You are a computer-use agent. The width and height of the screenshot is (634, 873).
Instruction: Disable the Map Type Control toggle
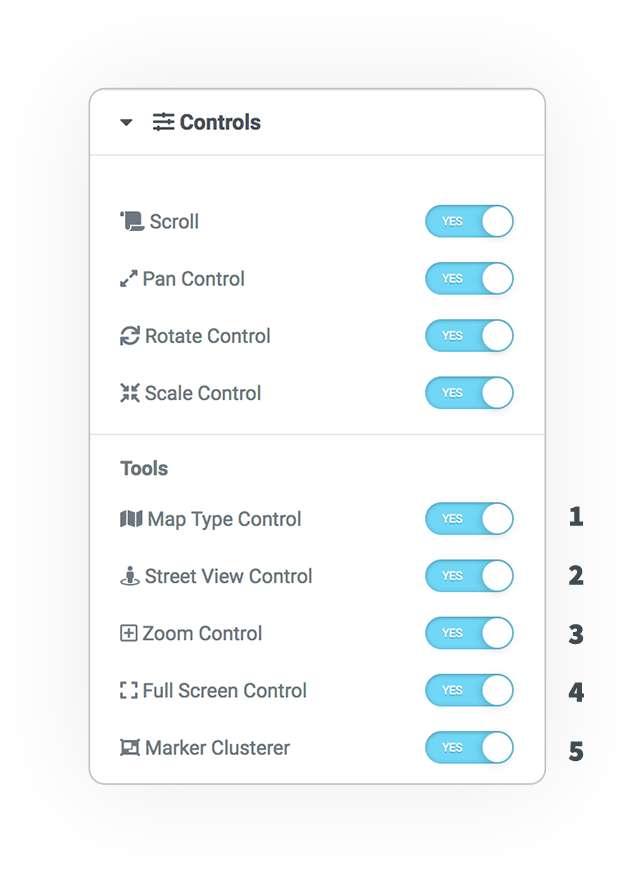tap(469, 518)
